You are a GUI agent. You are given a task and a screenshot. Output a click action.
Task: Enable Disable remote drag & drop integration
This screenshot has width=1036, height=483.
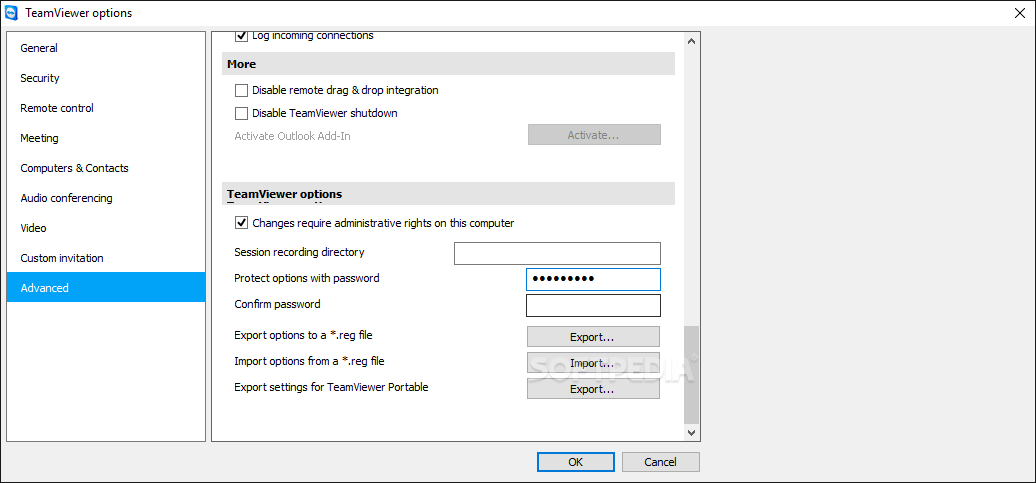click(241, 90)
